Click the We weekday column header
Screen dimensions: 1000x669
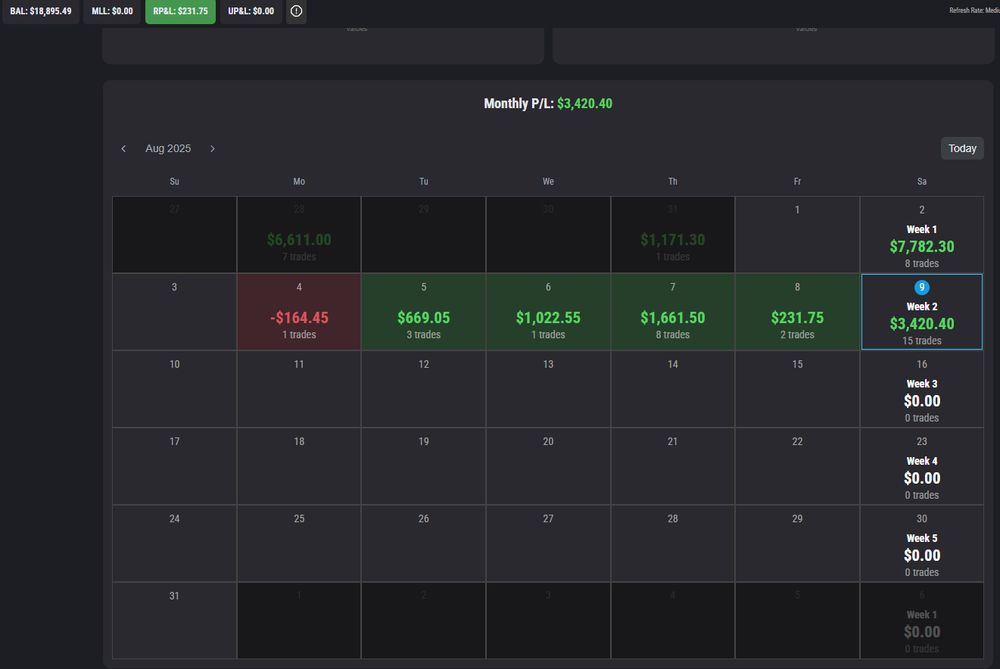(x=548, y=182)
